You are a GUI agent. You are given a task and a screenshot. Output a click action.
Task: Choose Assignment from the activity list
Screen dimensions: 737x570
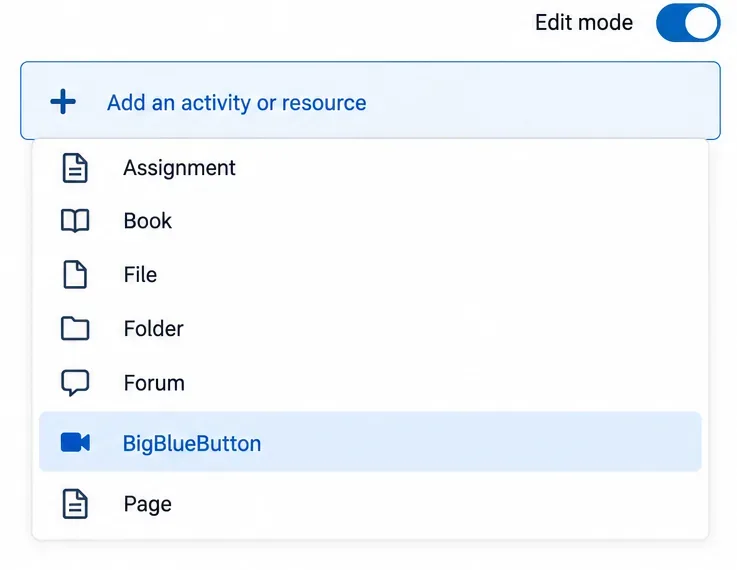click(x=370, y=168)
